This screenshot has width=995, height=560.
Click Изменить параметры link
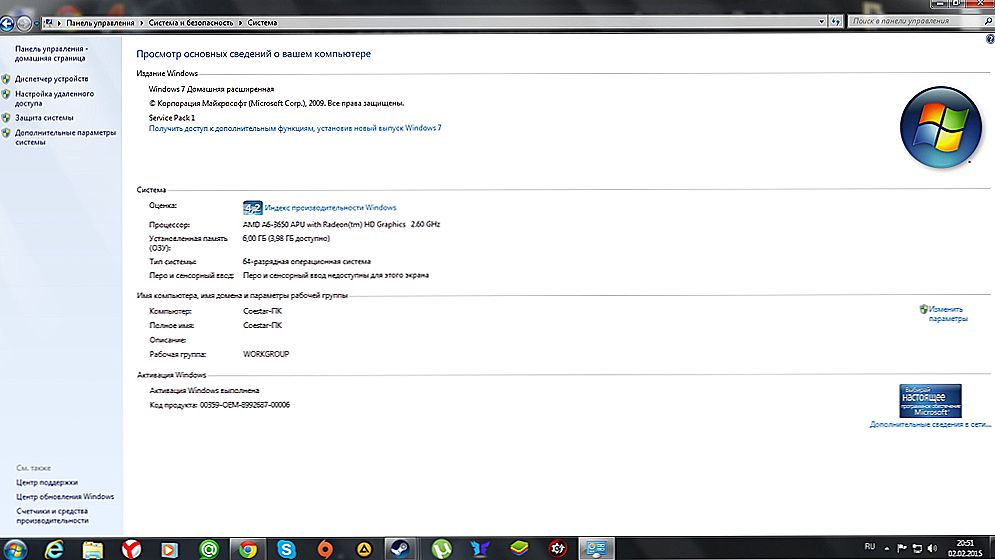pos(948,314)
